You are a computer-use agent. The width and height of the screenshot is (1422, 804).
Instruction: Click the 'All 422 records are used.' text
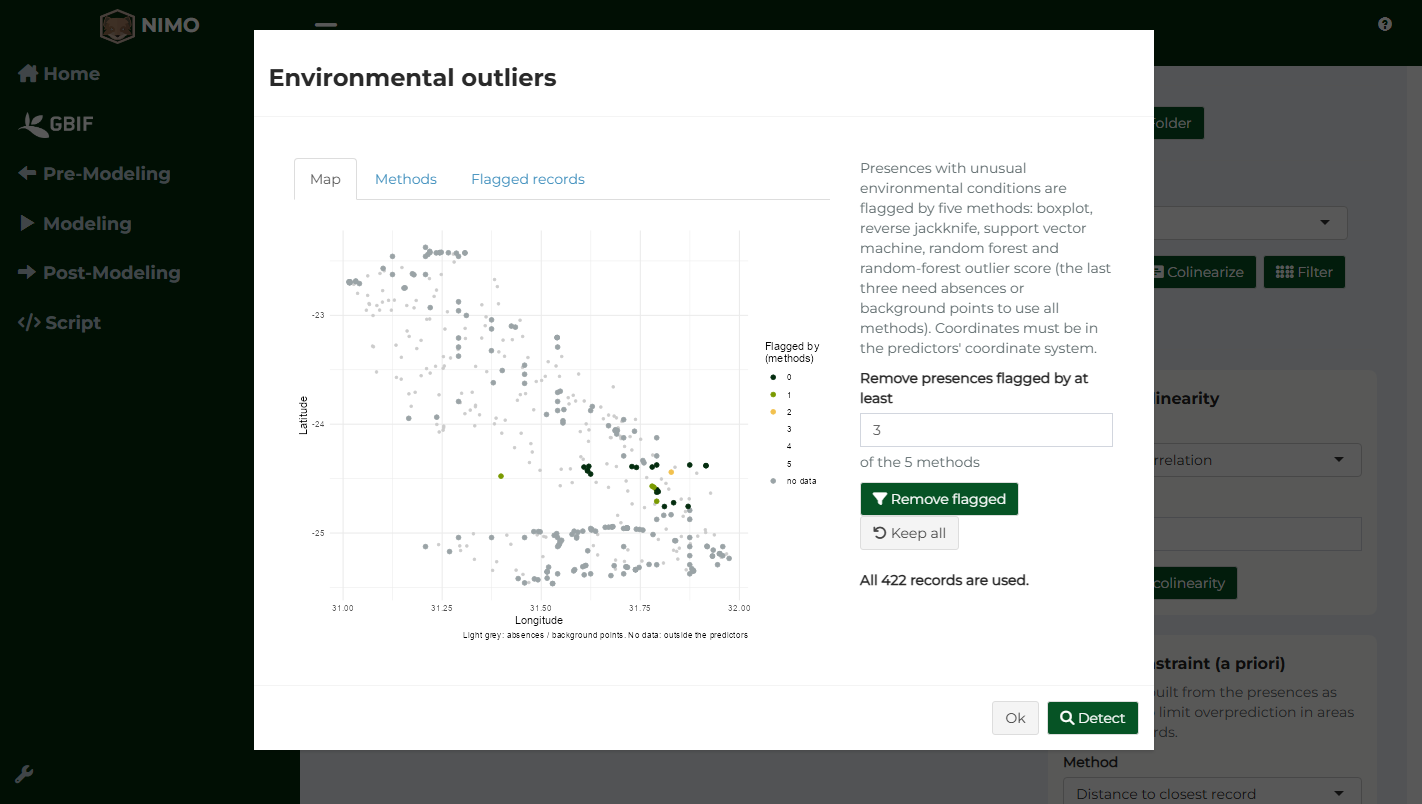(944, 580)
